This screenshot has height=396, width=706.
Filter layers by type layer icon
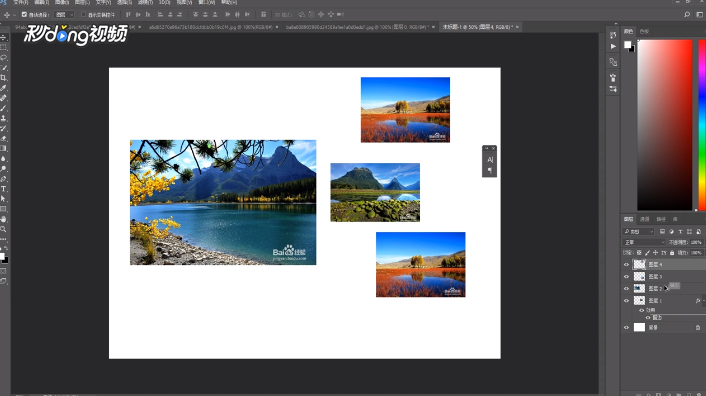click(x=680, y=231)
